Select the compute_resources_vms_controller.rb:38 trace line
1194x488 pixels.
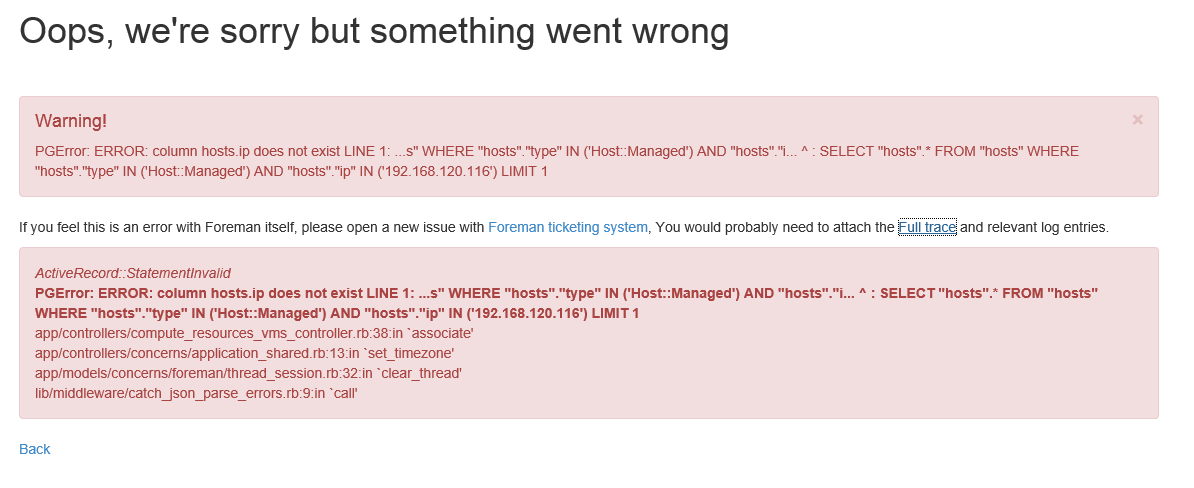[x=254, y=333]
